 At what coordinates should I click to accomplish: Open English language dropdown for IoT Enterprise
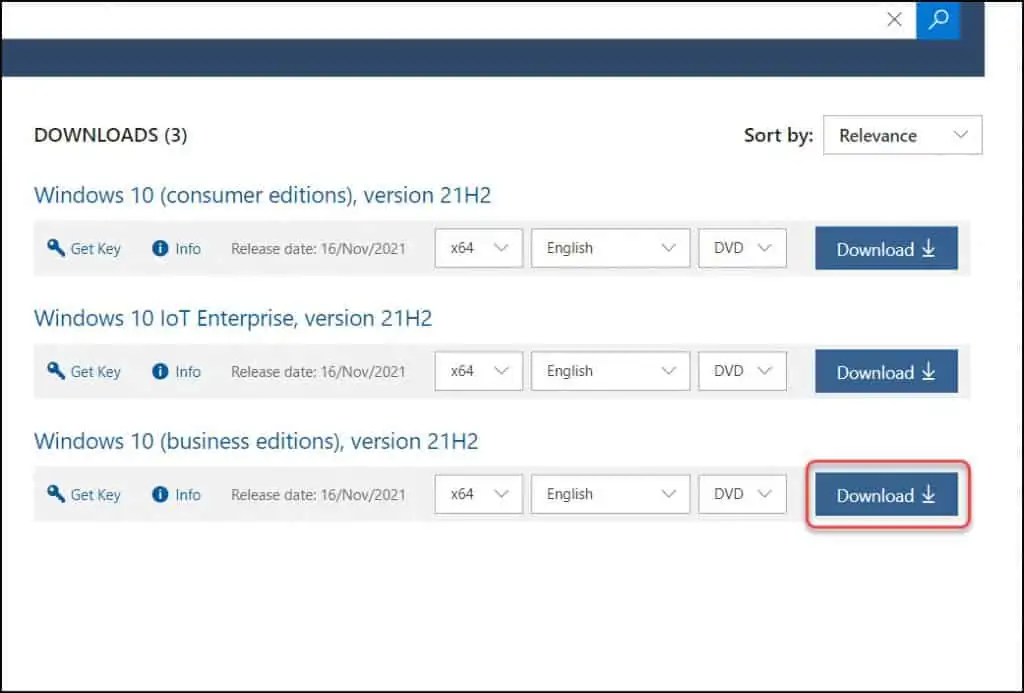pyautogui.click(x=611, y=371)
